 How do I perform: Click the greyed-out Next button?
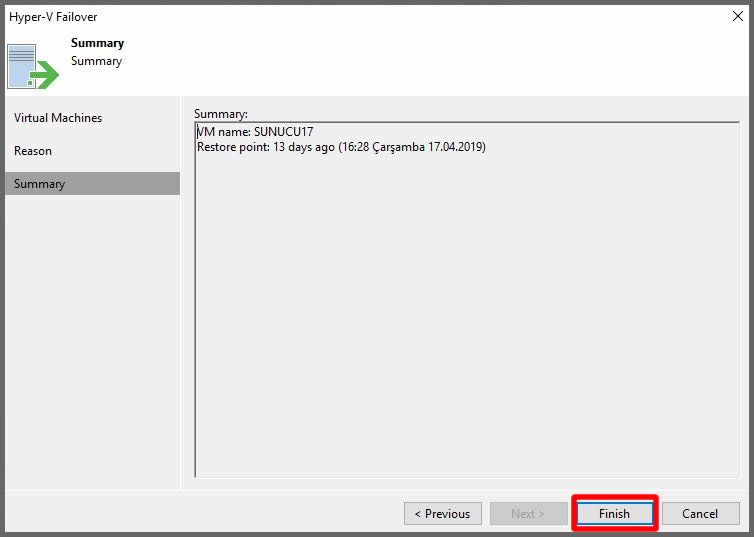(x=528, y=514)
